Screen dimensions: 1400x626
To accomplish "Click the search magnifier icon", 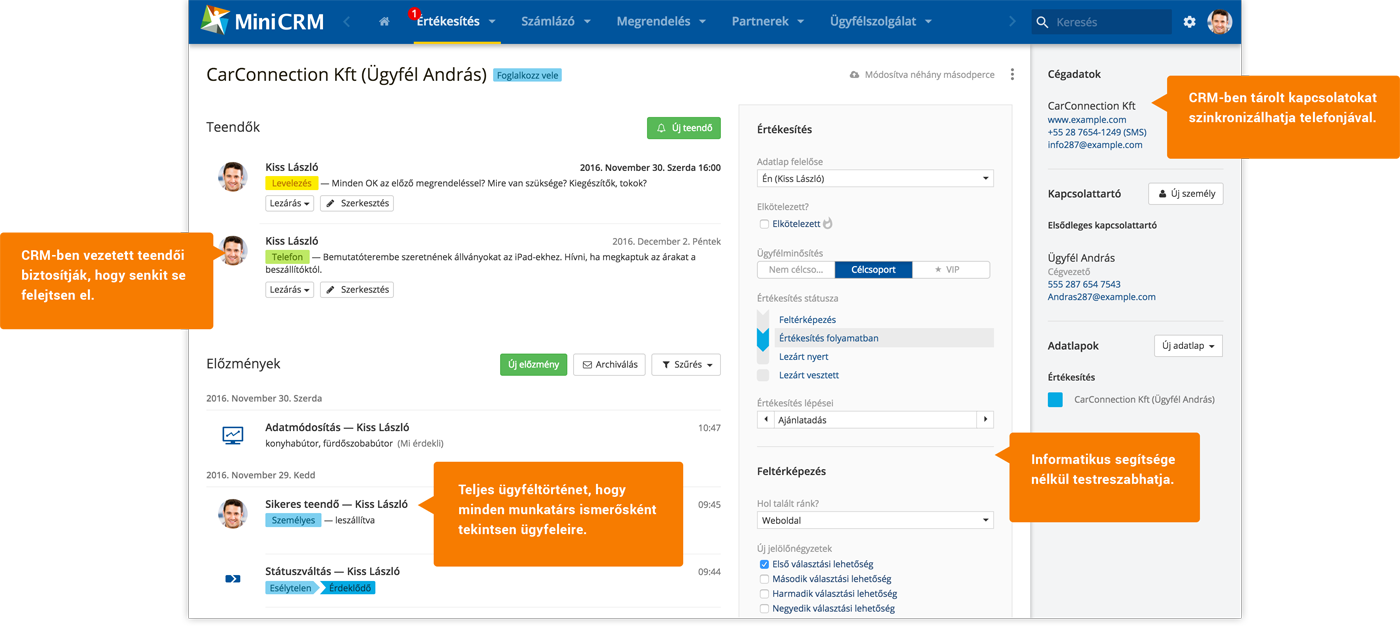I will (x=1043, y=22).
